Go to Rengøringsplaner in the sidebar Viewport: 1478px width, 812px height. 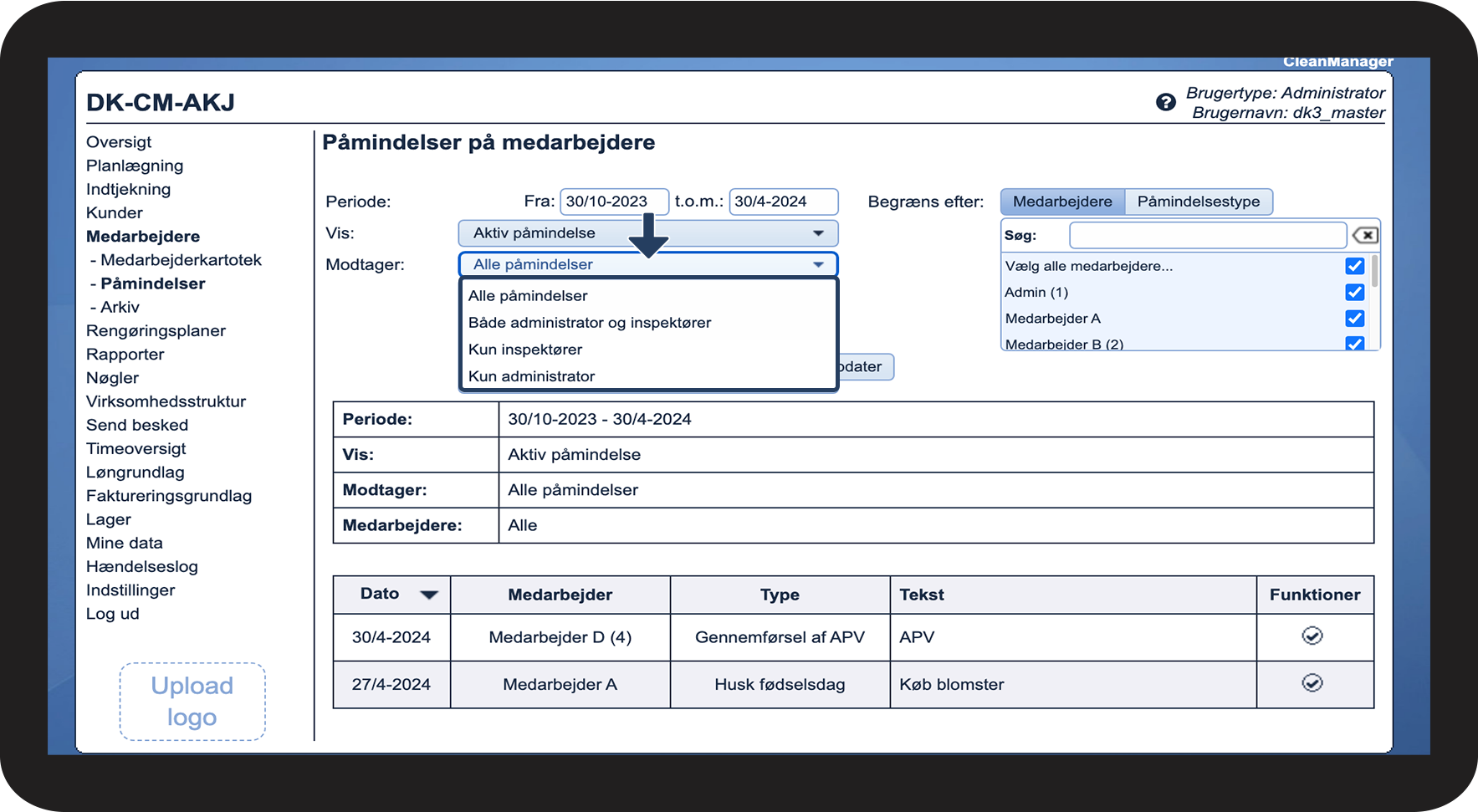156,330
